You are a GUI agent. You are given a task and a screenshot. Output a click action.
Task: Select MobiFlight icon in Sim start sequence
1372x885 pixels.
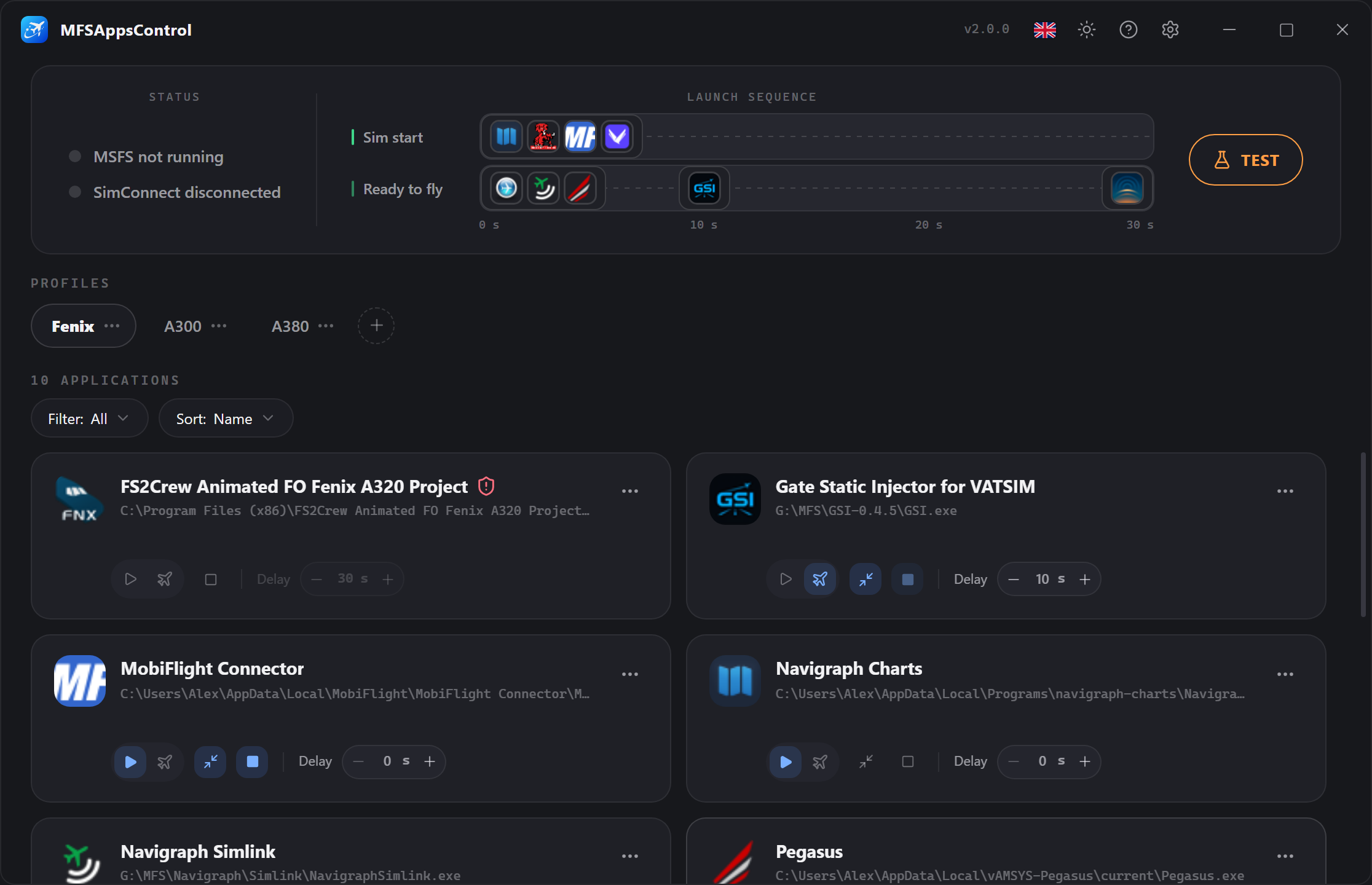pyautogui.click(x=580, y=136)
